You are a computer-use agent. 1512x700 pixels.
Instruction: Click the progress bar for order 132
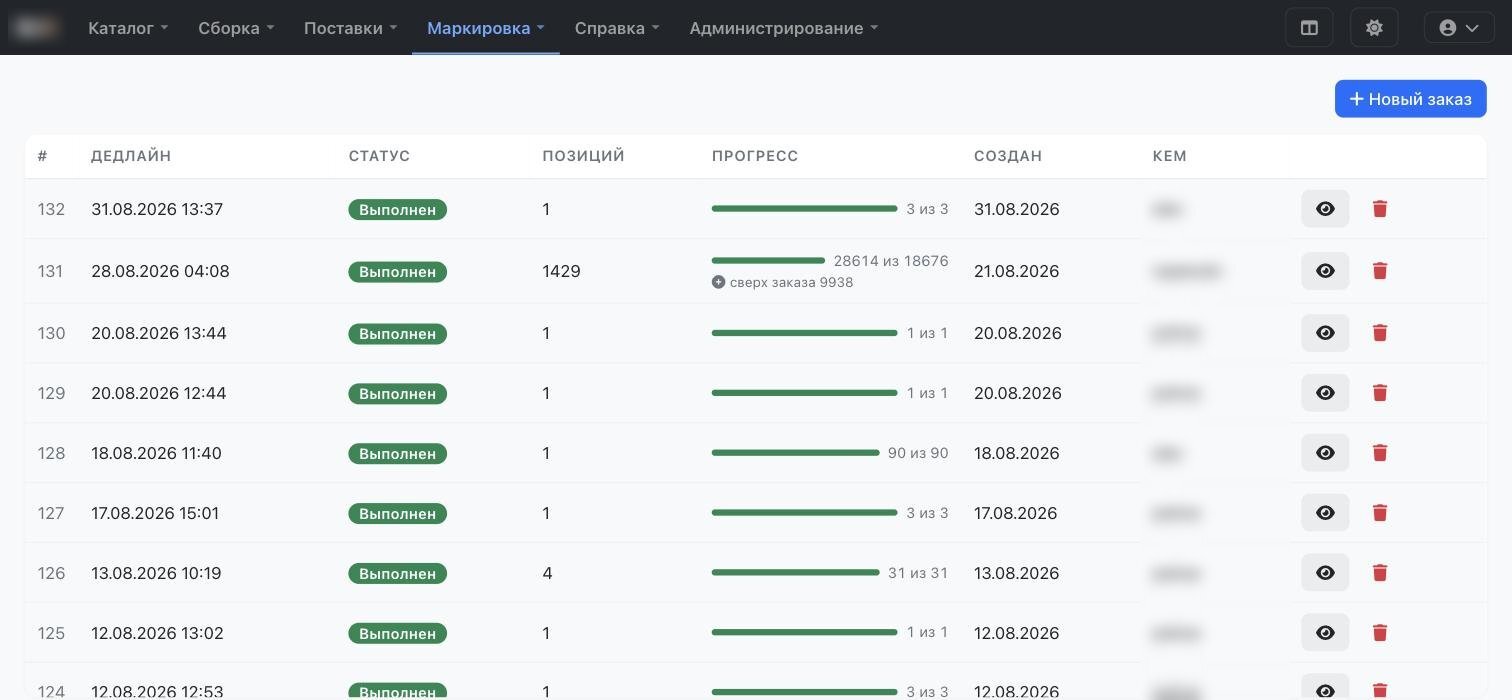[804, 209]
